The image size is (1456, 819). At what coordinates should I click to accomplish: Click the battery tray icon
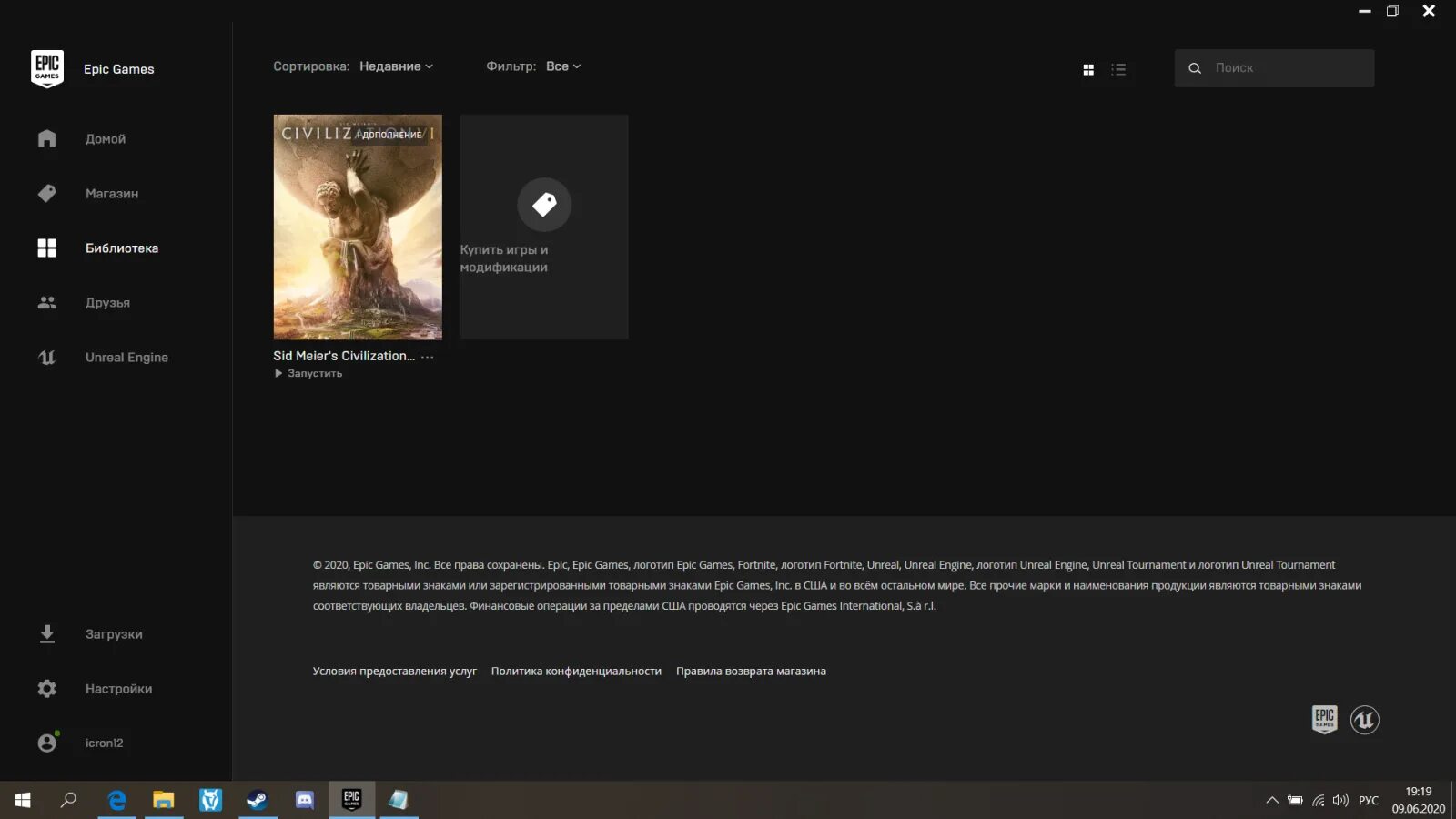(1295, 801)
